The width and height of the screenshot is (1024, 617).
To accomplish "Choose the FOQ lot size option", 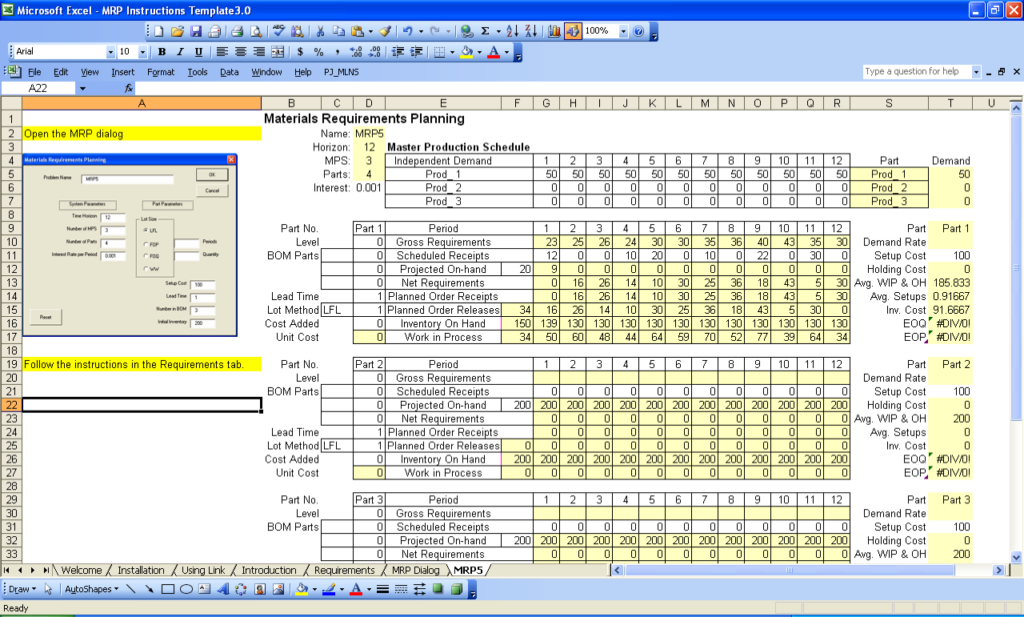I will [x=145, y=256].
